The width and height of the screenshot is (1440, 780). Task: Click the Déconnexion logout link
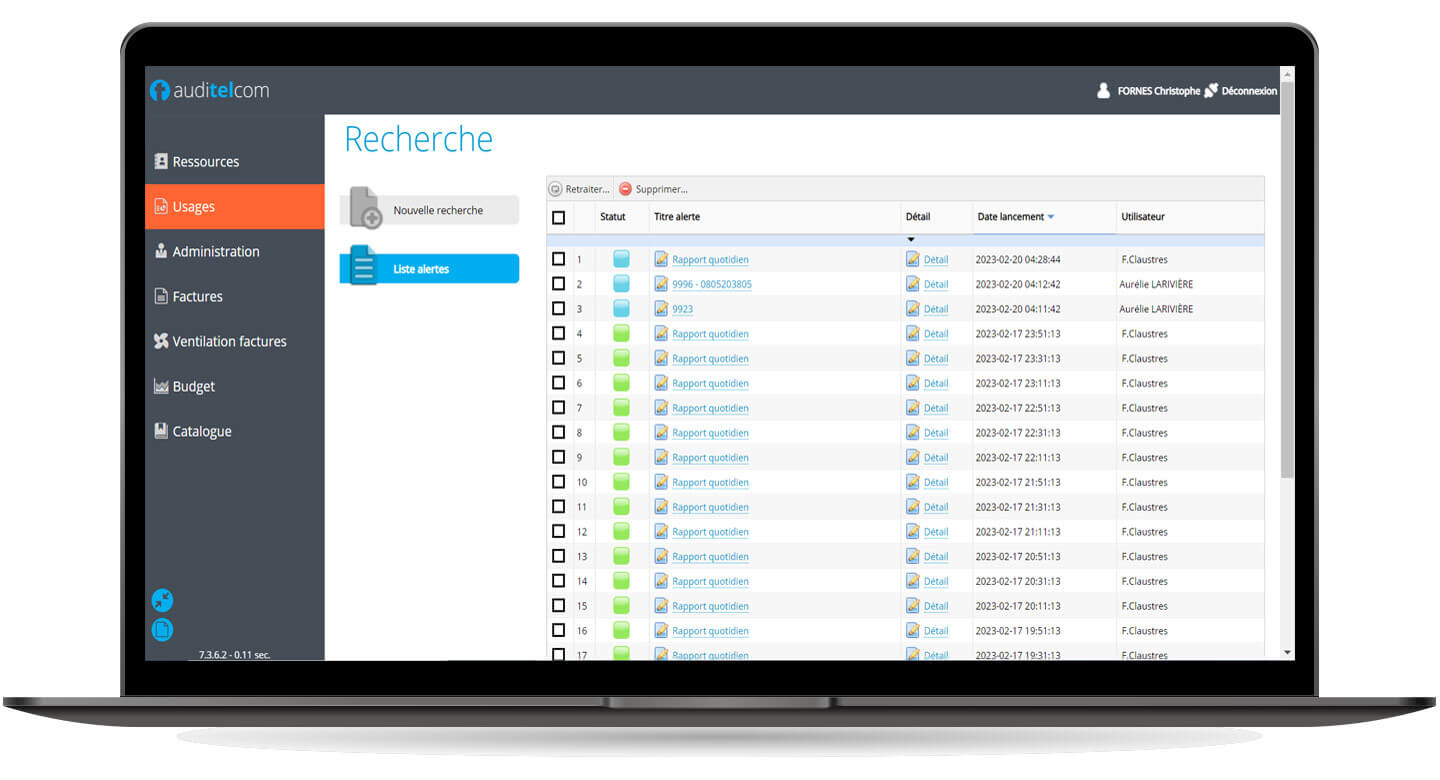click(1248, 91)
